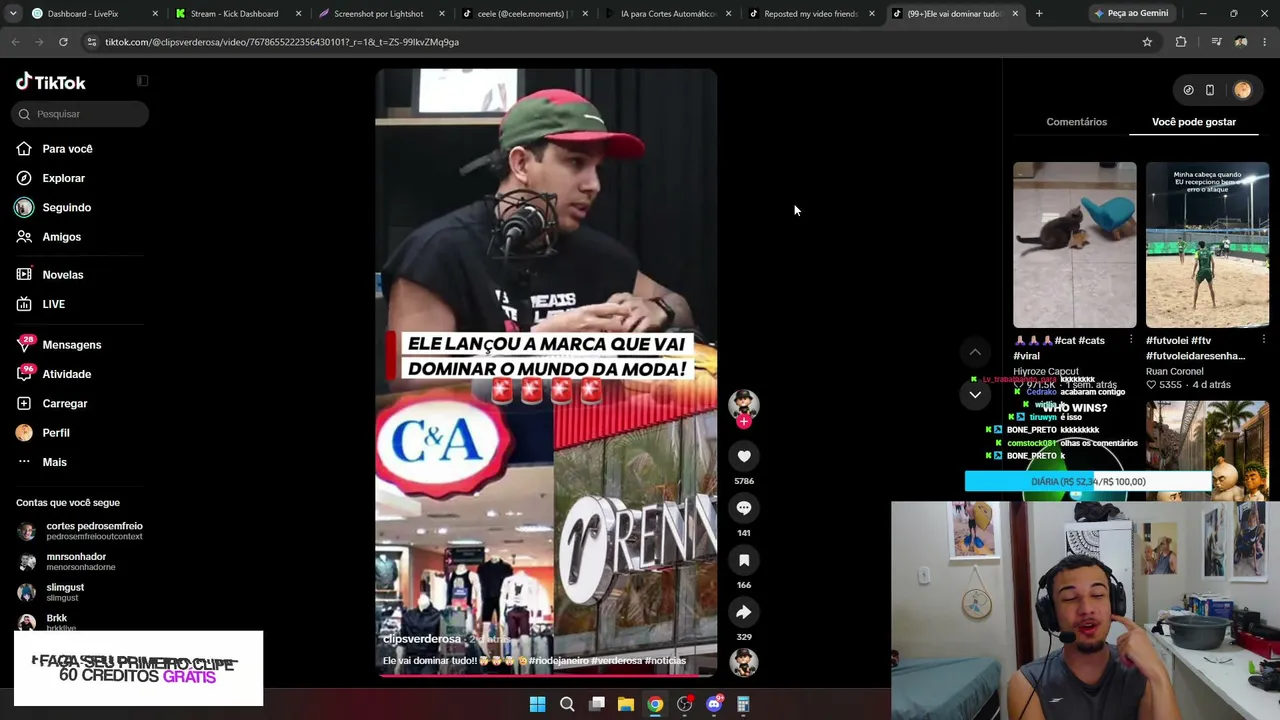Go to previous video with up chevron

tap(975, 352)
